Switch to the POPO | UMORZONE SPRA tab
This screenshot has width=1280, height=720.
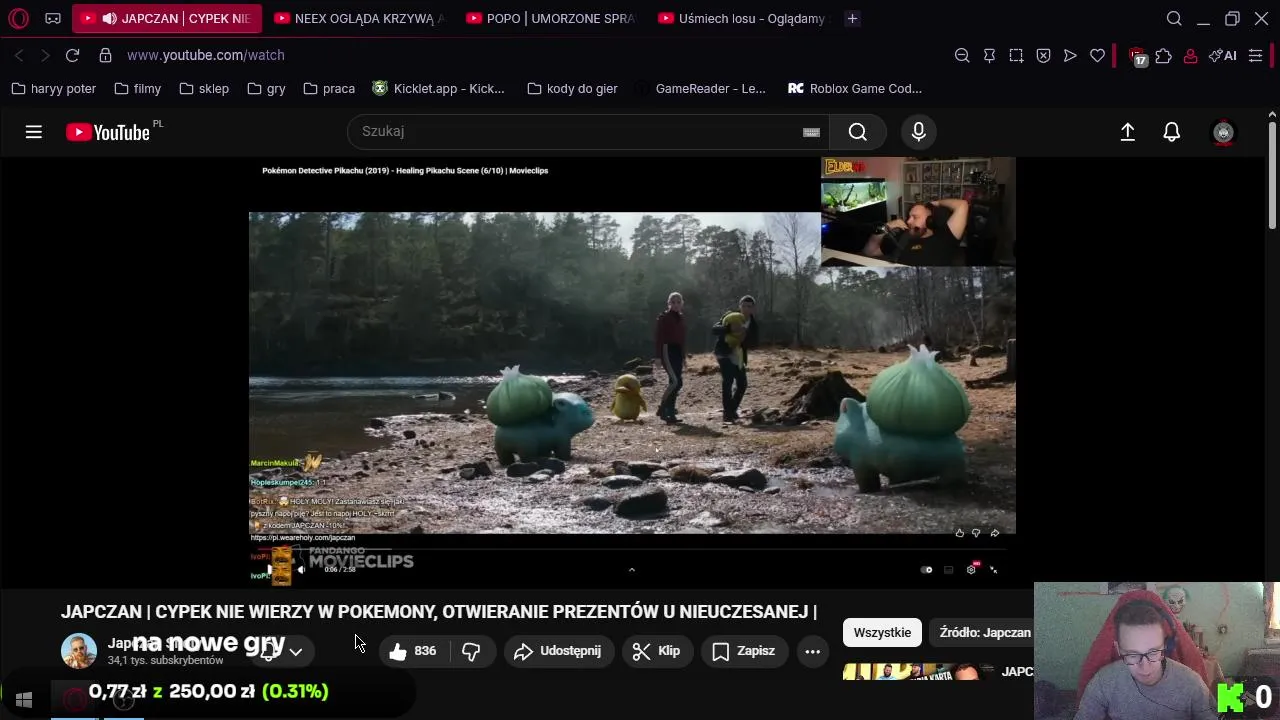(x=550, y=18)
